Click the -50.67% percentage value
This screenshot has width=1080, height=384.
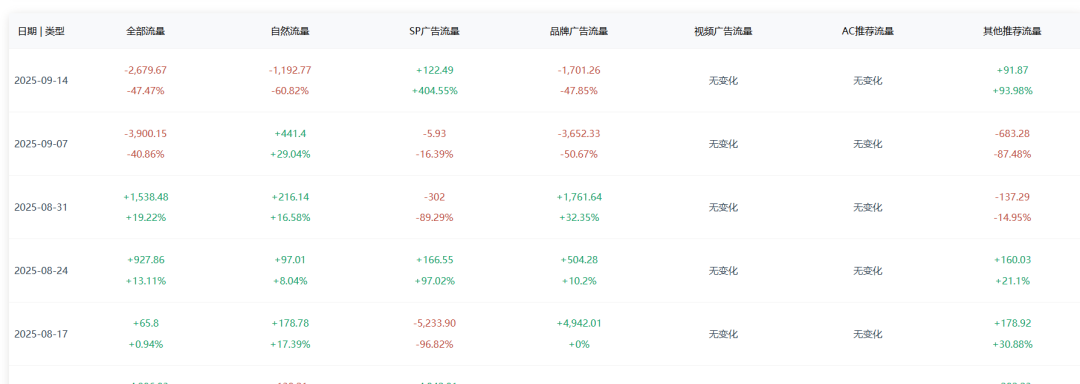click(x=579, y=154)
